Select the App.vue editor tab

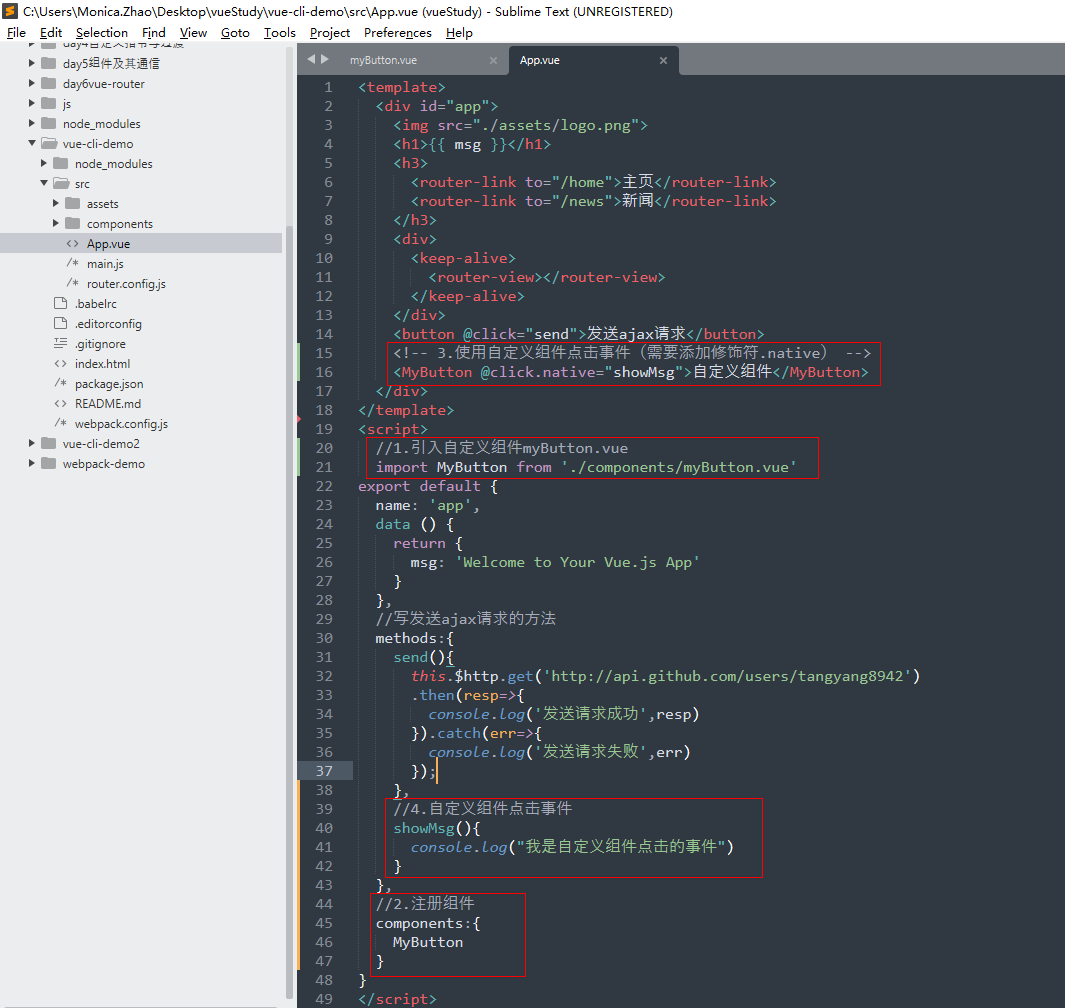pos(540,60)
